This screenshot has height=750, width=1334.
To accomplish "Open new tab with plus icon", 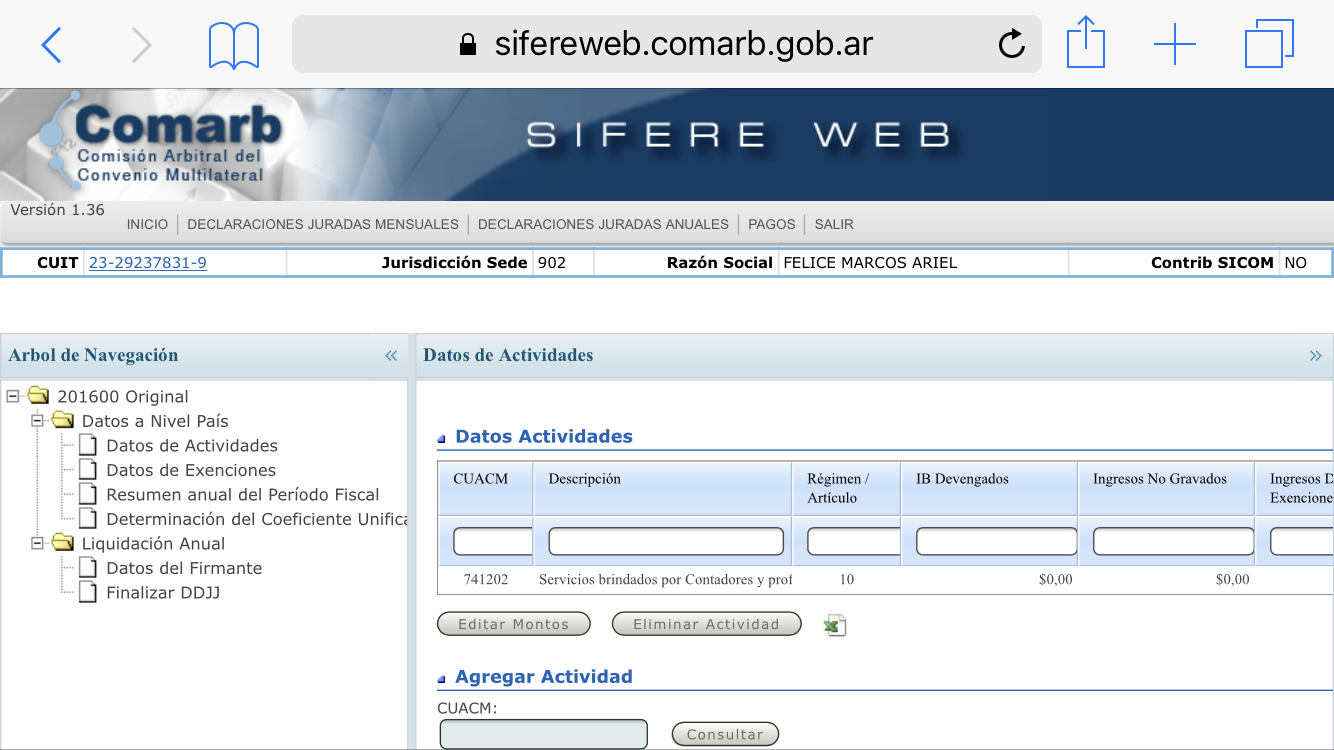I will (x=1174, y=45).
